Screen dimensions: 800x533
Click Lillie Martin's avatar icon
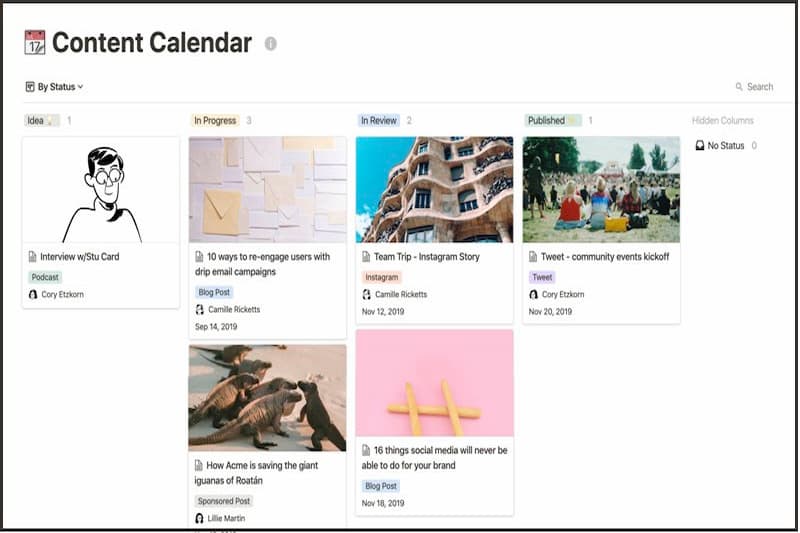[x=199, y=518]
